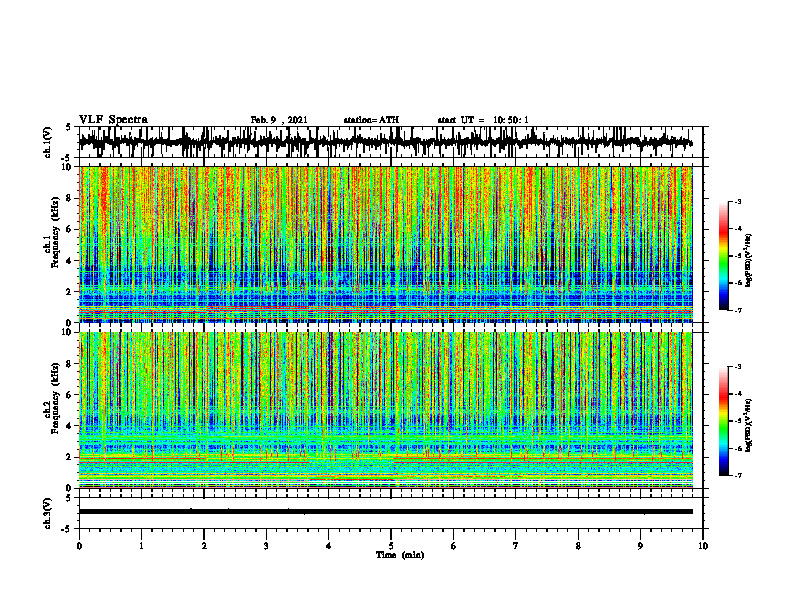Click the "-7" label on ch.2 color bar

pos(738,475)
